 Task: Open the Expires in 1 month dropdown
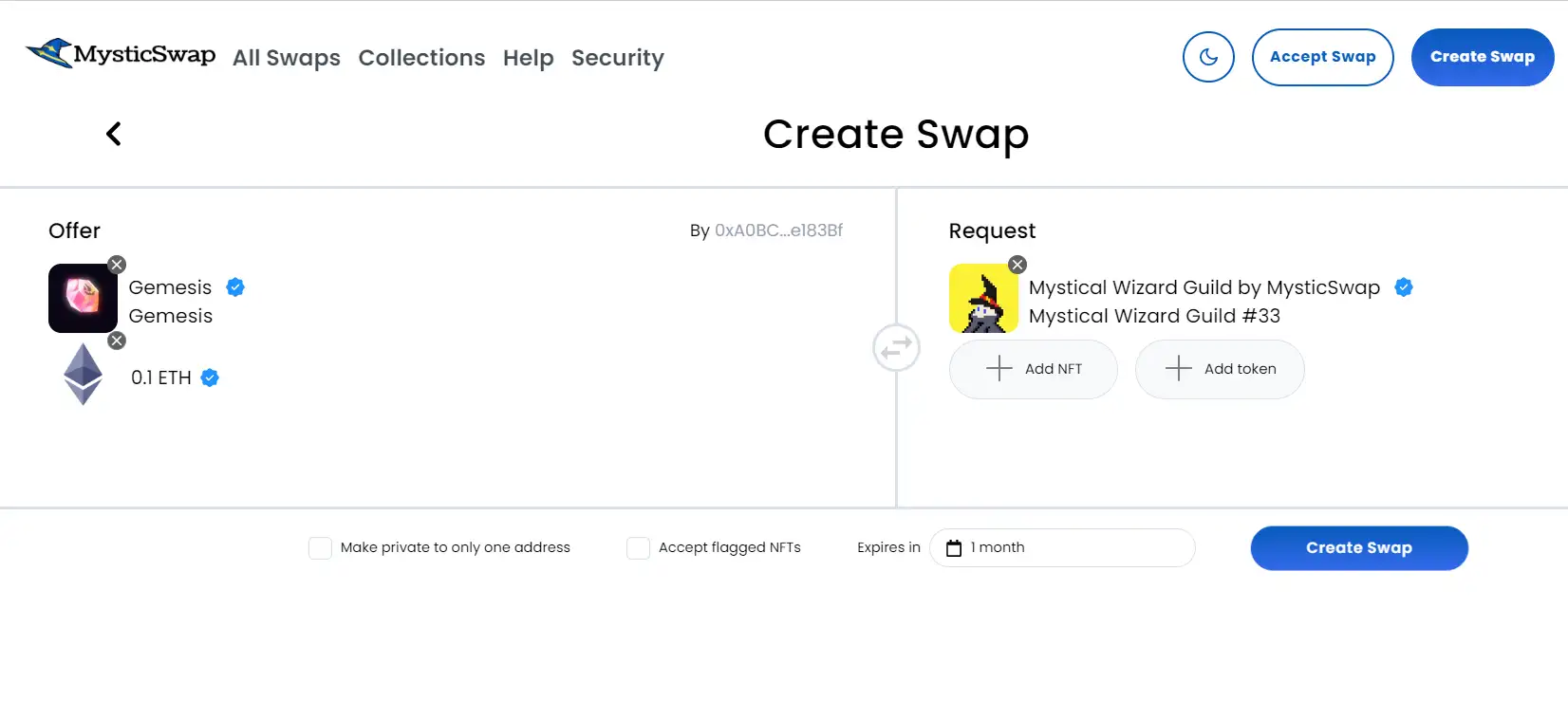click(x=1062, y=547)
